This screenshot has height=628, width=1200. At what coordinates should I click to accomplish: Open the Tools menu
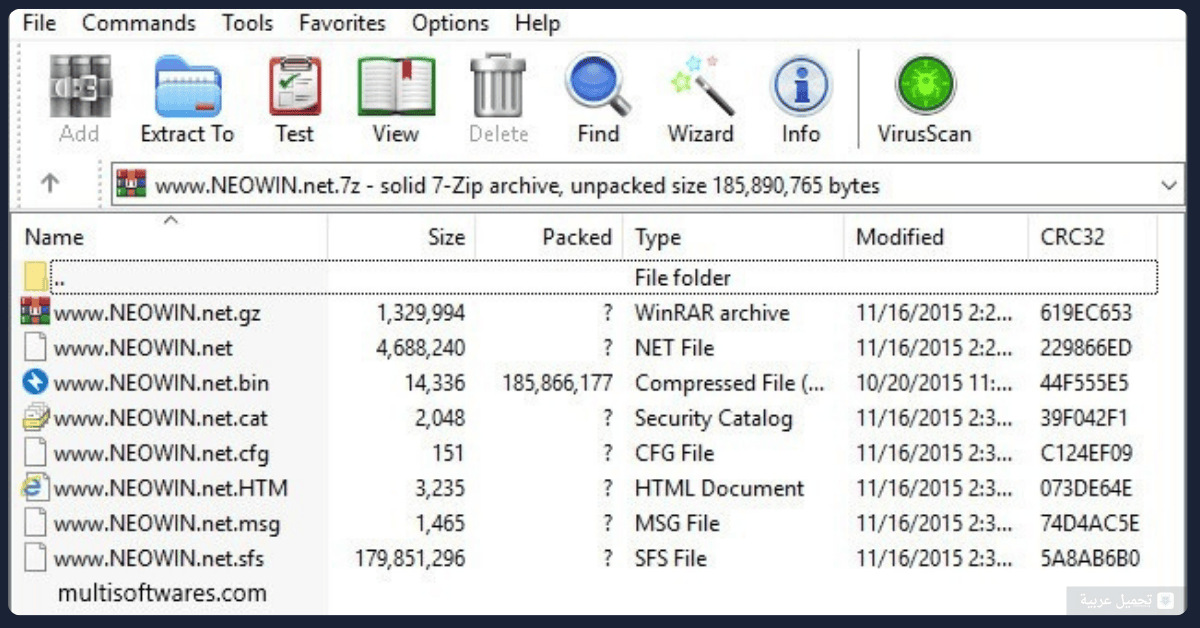247,23
